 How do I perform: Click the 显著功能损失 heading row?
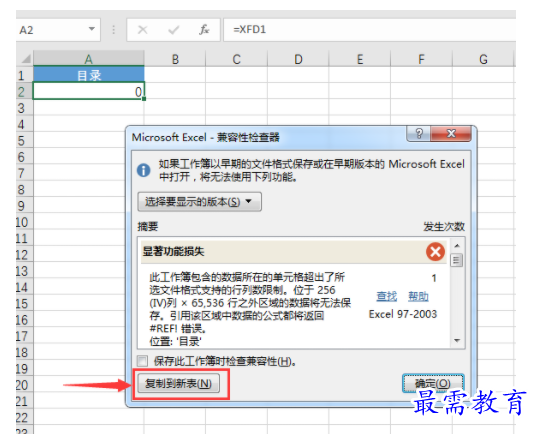pos(293,252)
